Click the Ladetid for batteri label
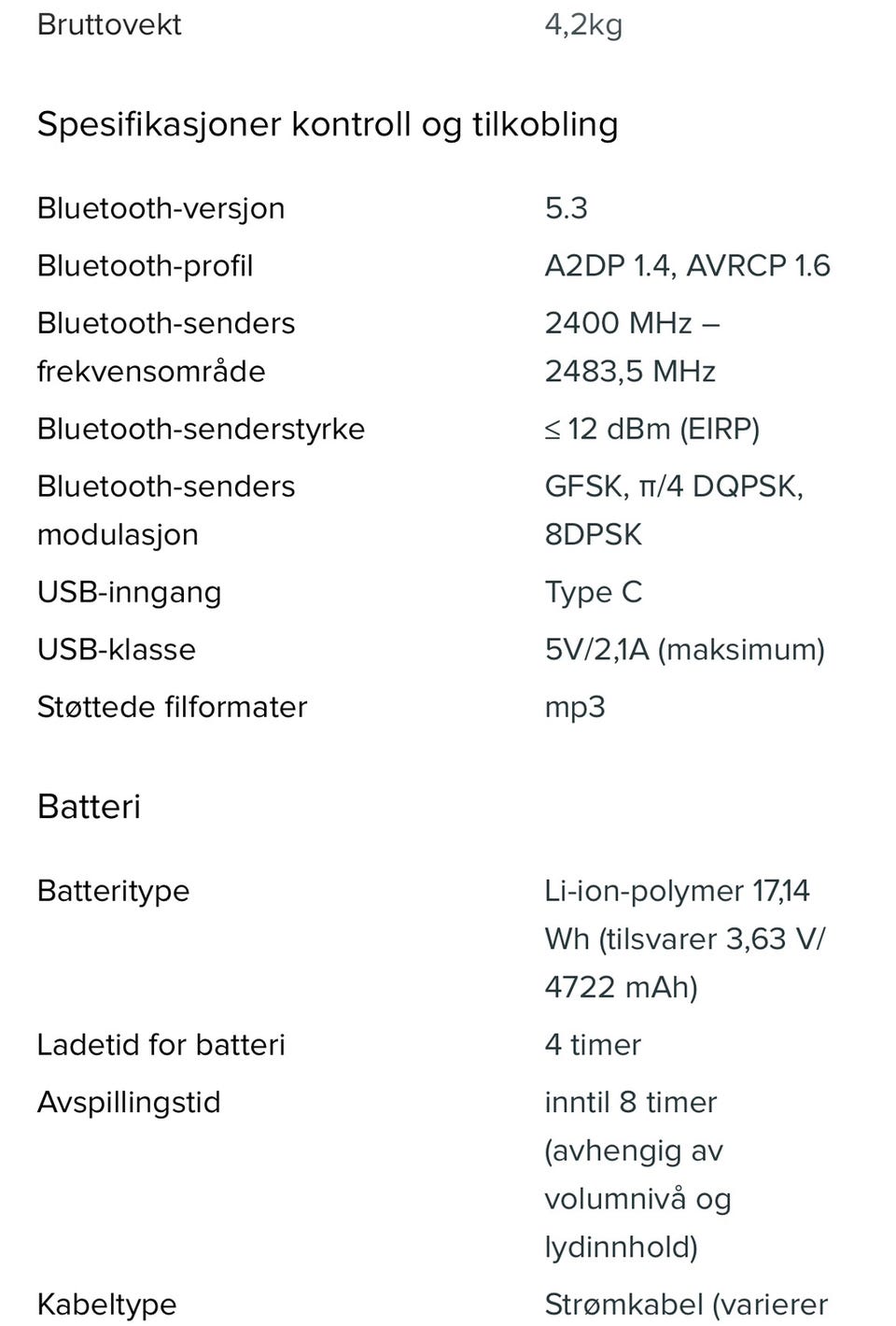Screen dimensions: 896x1326 pos(161,1045)
